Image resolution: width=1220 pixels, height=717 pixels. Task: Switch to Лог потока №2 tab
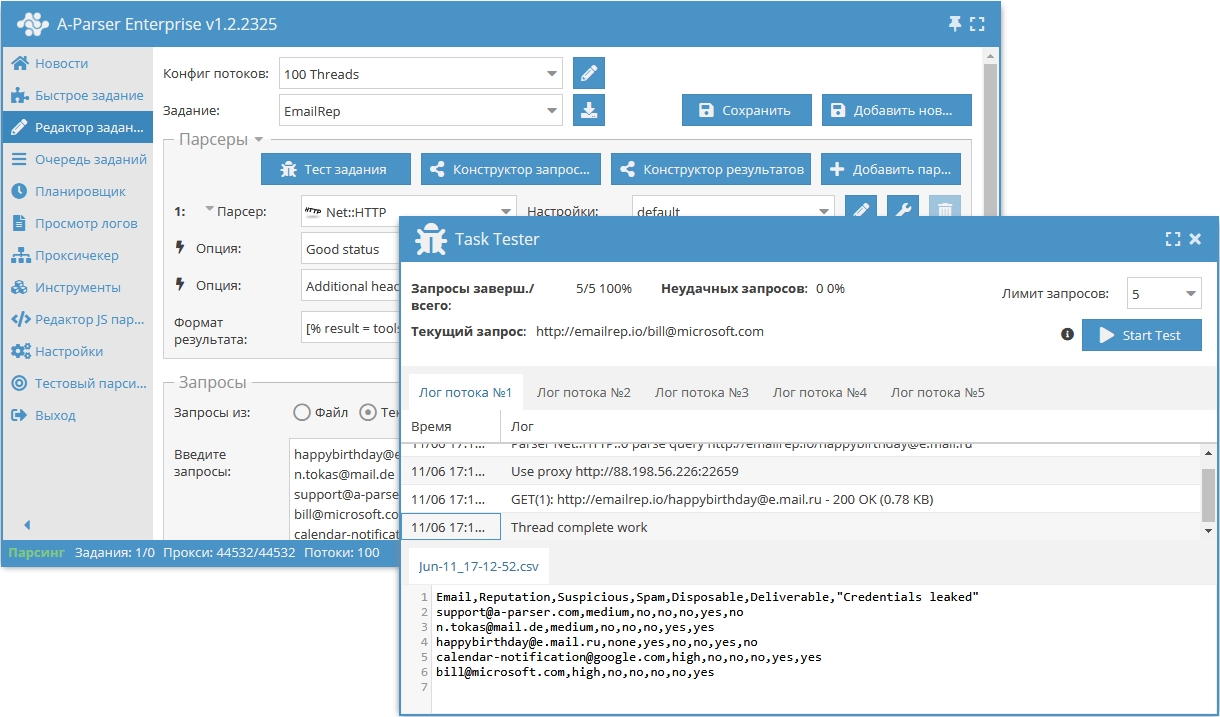click(x=584, y=392)
